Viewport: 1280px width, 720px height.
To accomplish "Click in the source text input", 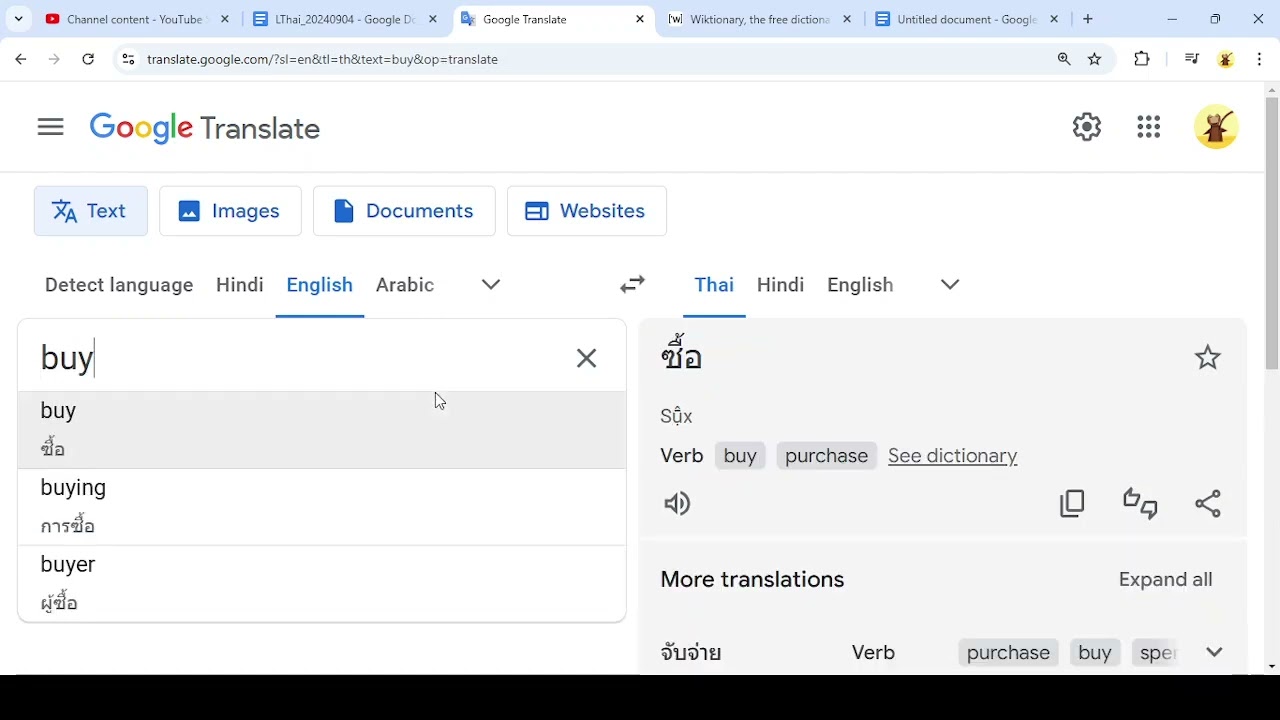I will (300, 358).
